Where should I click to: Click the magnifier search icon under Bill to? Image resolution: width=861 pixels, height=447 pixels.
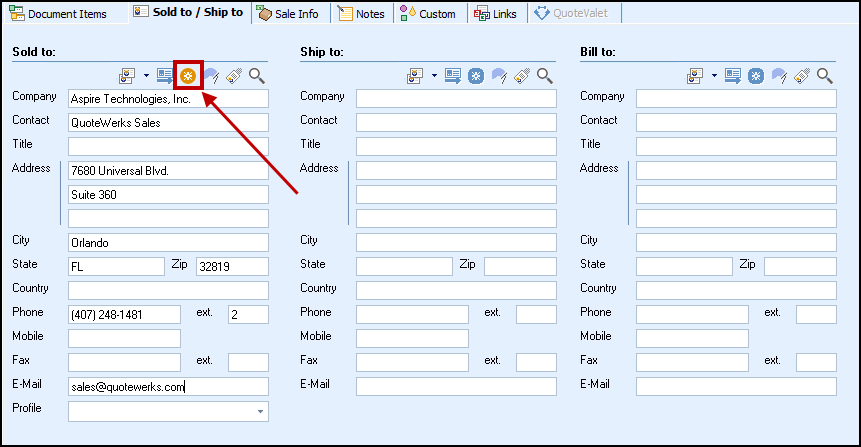pos(825,76)
